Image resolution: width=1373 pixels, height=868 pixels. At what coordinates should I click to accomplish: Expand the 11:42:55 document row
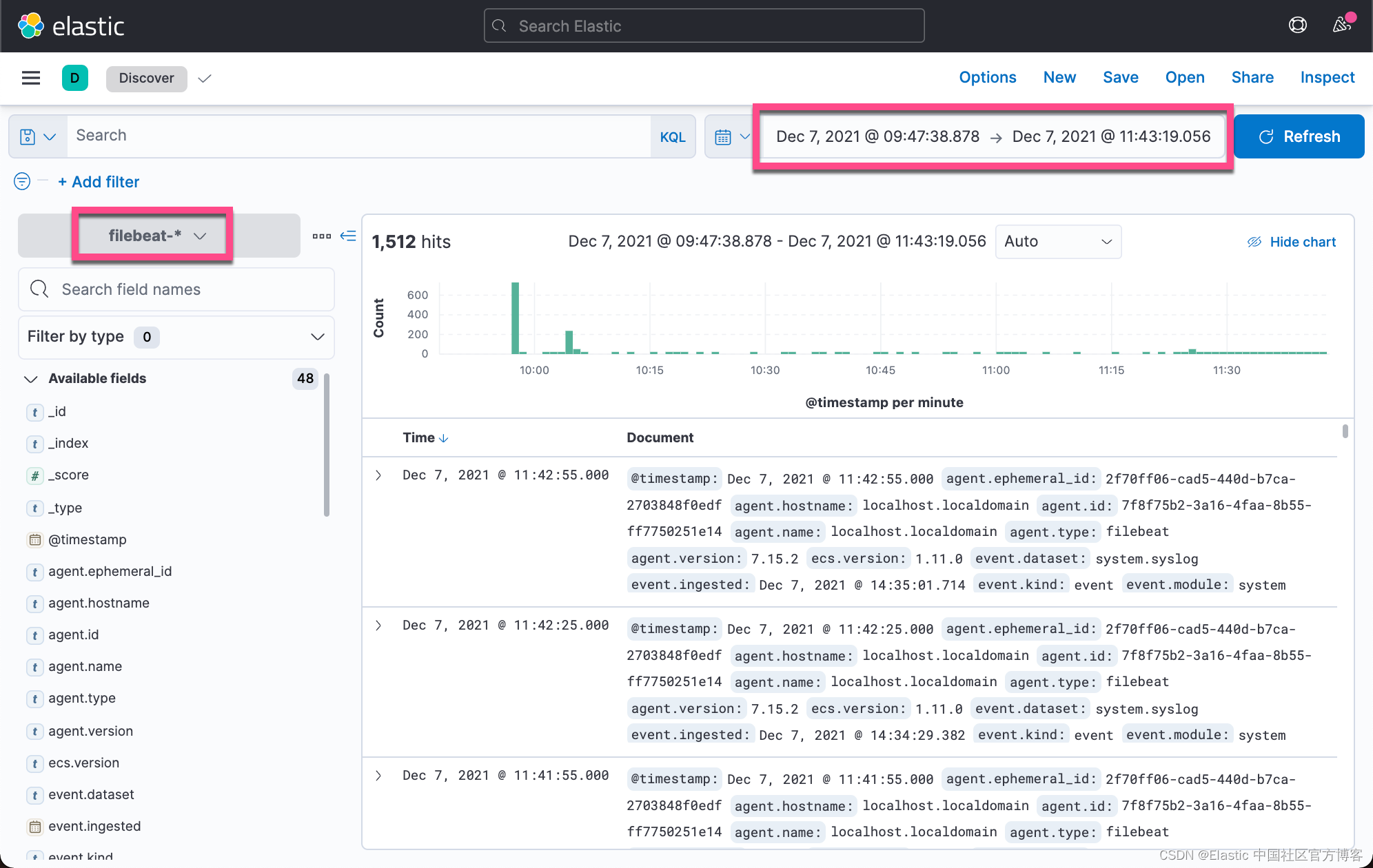pyautogui.click(x=378, y=475)
